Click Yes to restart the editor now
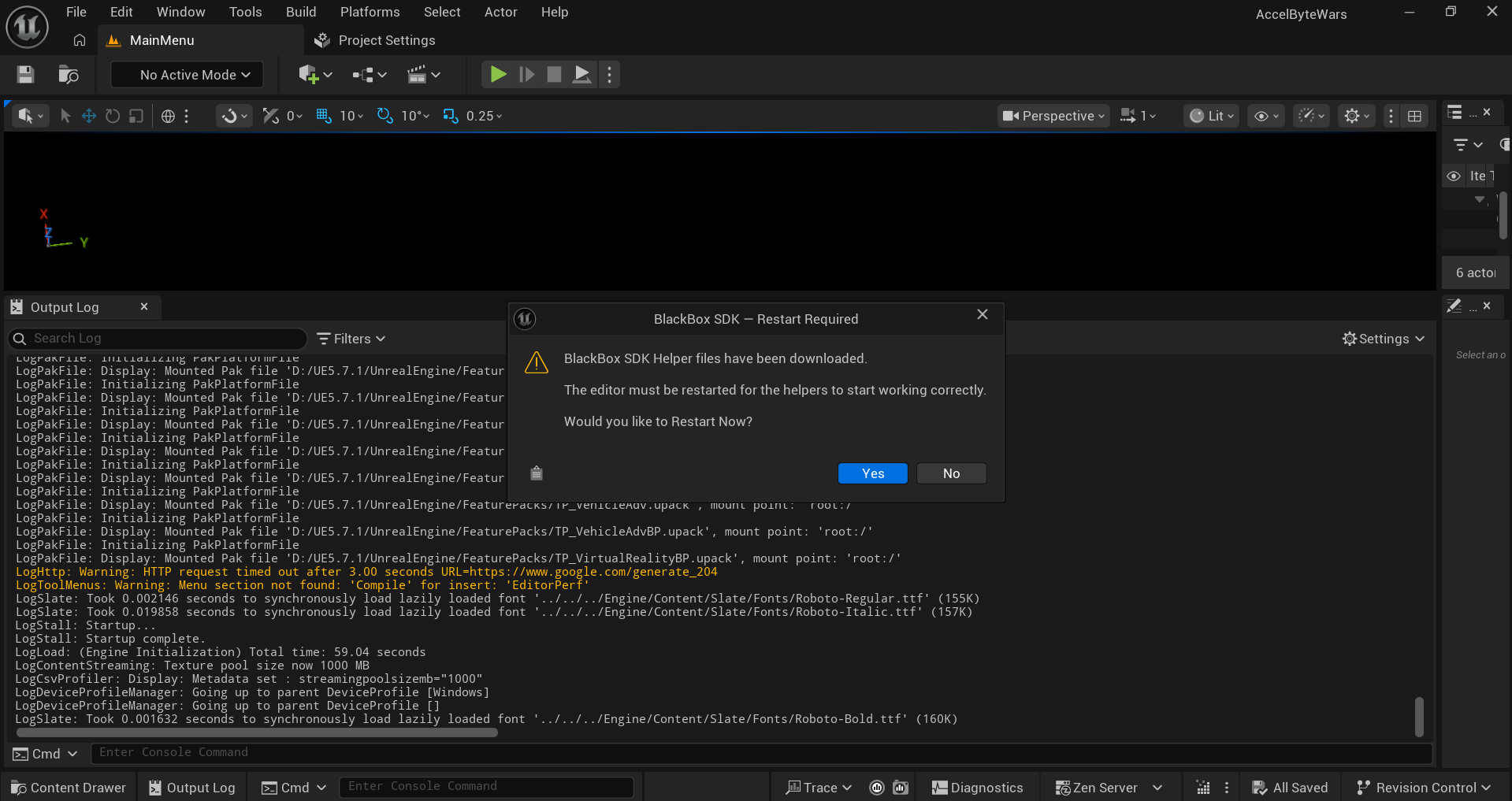Image resolution: width=1512 pixels, height=801 pixels. pyautogui.click(x=872, y=473)
